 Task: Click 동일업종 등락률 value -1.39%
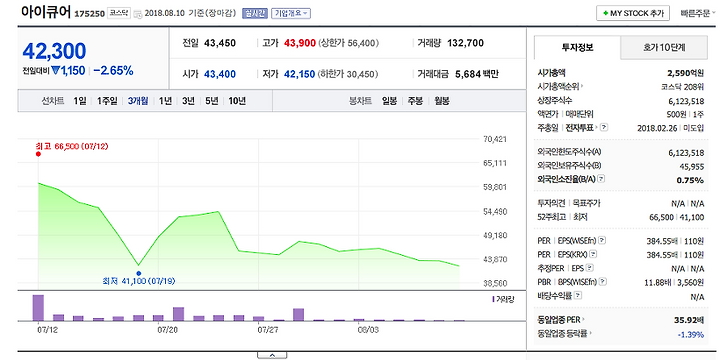pyautogui.click(x=691, y=335)
